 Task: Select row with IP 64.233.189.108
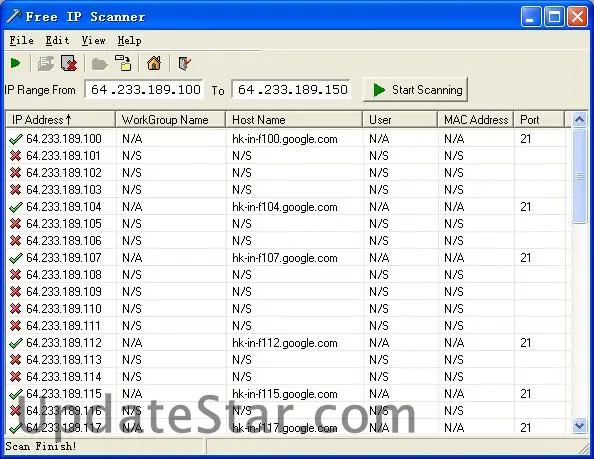[288, 275]
